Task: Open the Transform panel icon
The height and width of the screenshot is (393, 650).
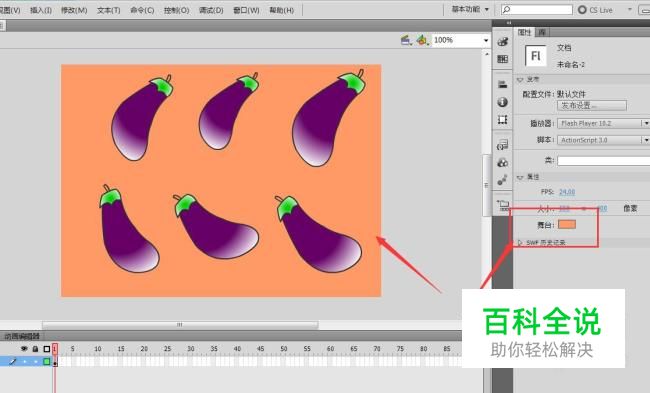Action: tap(503, 120)
